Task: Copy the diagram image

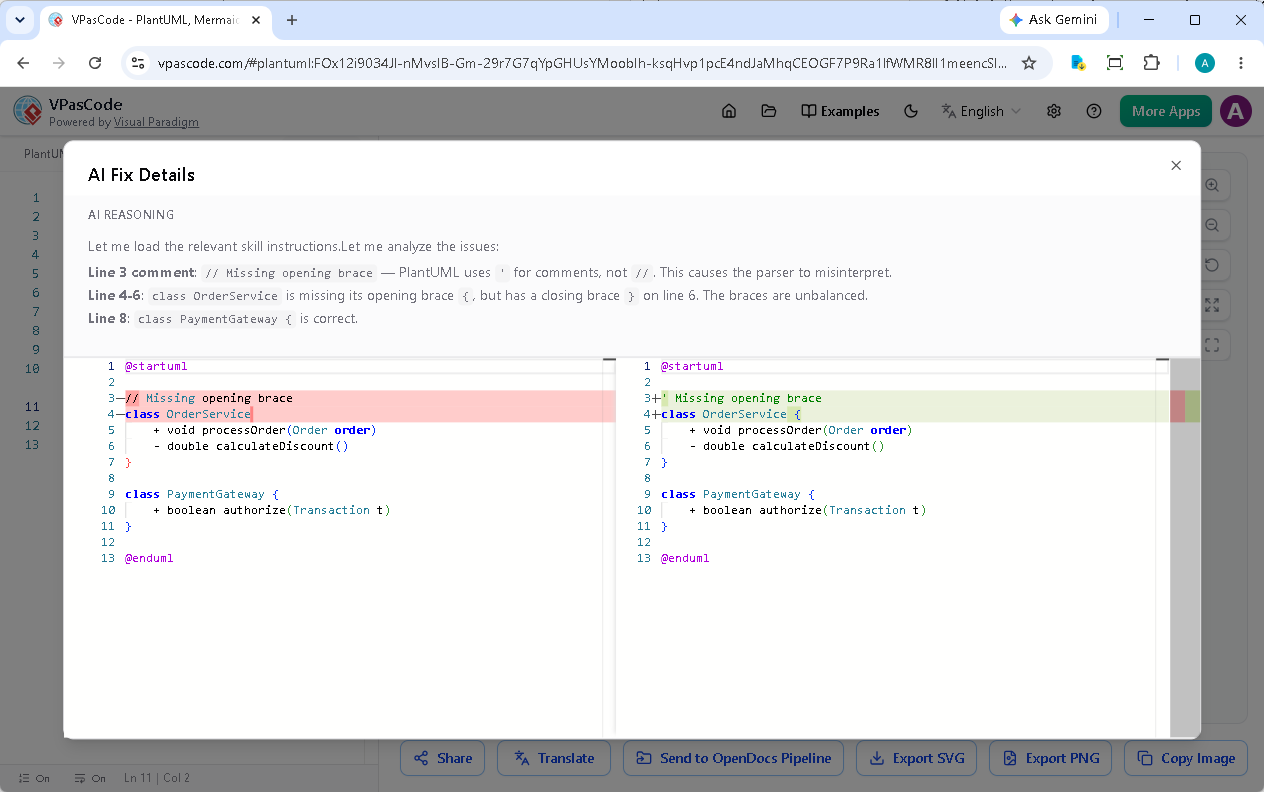Action: pos(1186,758)
